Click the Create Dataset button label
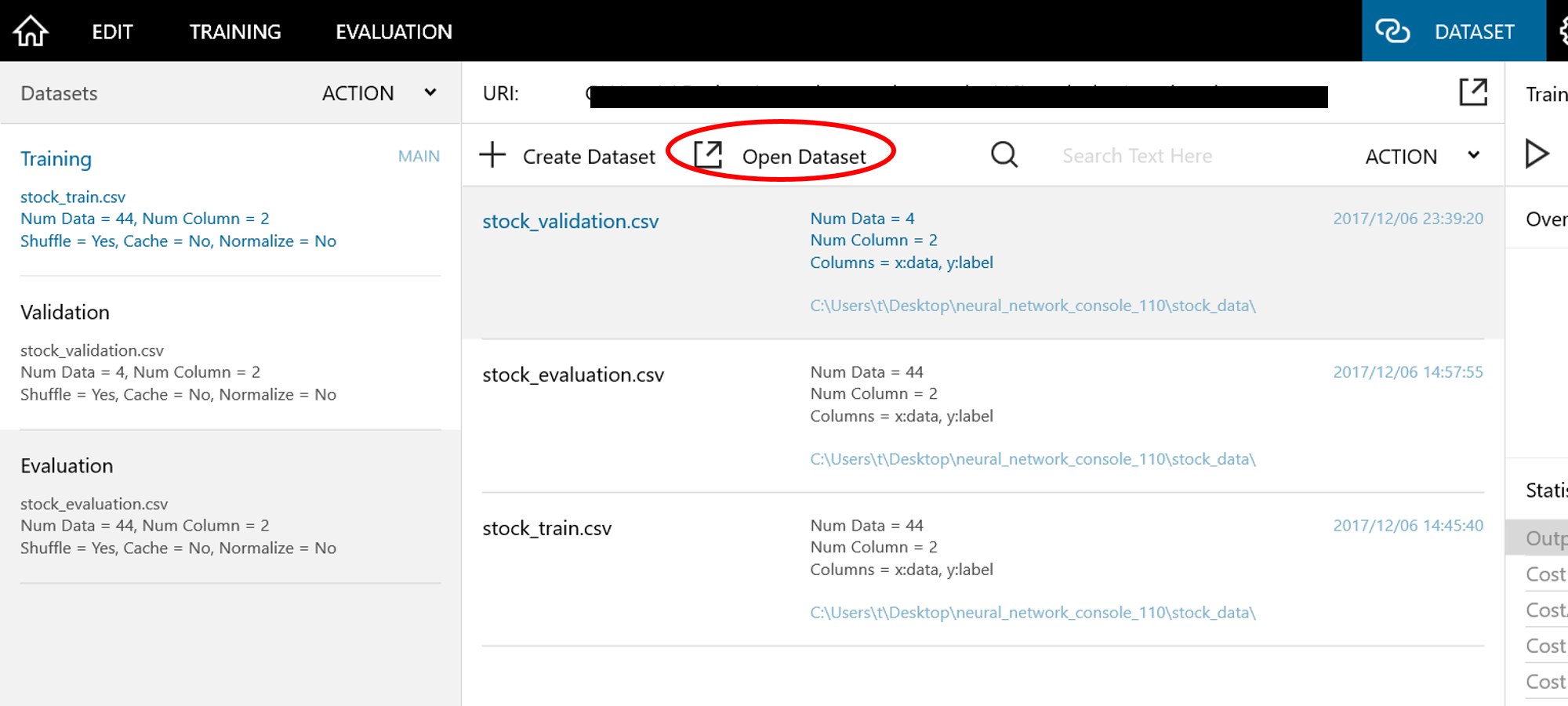1568x706 pixels. tap(589, 157)
